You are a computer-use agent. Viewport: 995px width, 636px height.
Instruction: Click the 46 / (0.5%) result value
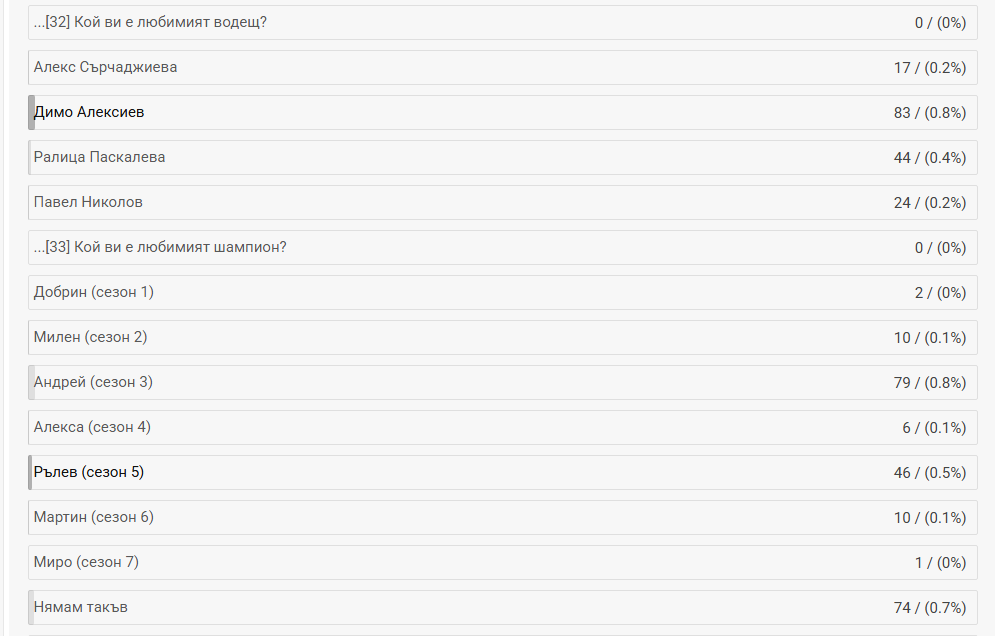click(929, 473)
